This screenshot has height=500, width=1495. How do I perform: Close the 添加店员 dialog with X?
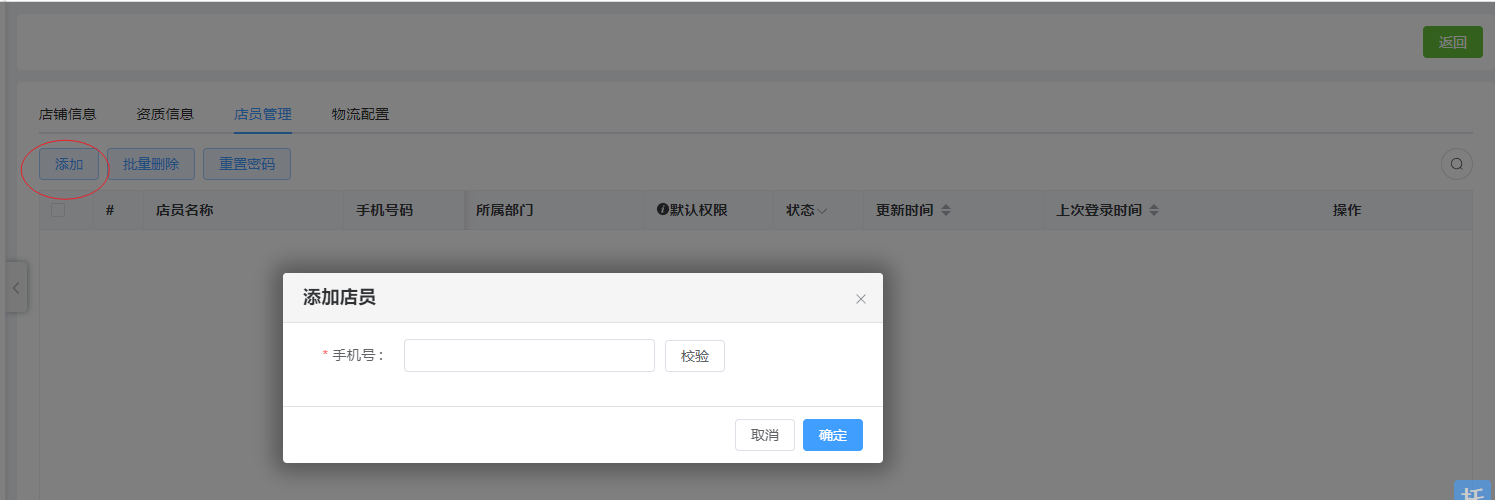tap(861, 299)
